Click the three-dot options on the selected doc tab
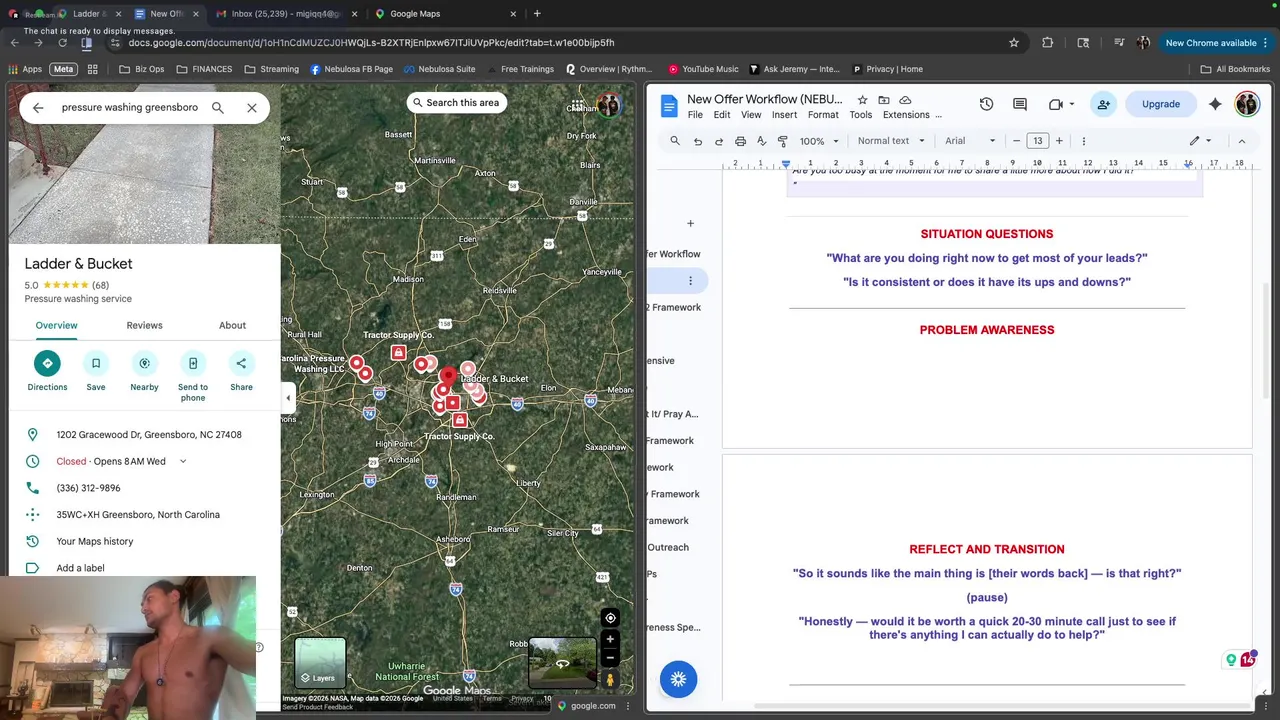This screenshot has height=720, width=1280. [x=690, y=281]
